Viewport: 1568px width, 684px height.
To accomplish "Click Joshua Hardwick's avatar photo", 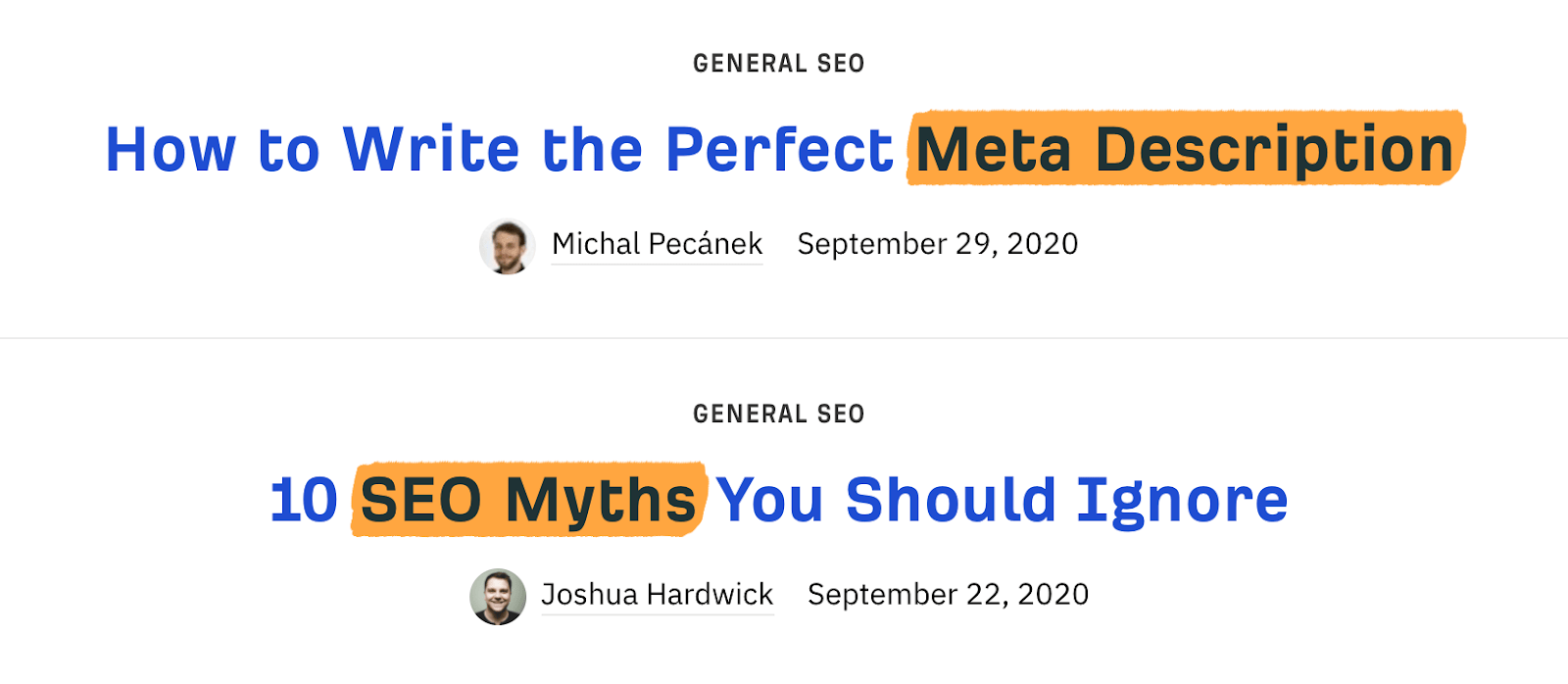I will point(498,596).
